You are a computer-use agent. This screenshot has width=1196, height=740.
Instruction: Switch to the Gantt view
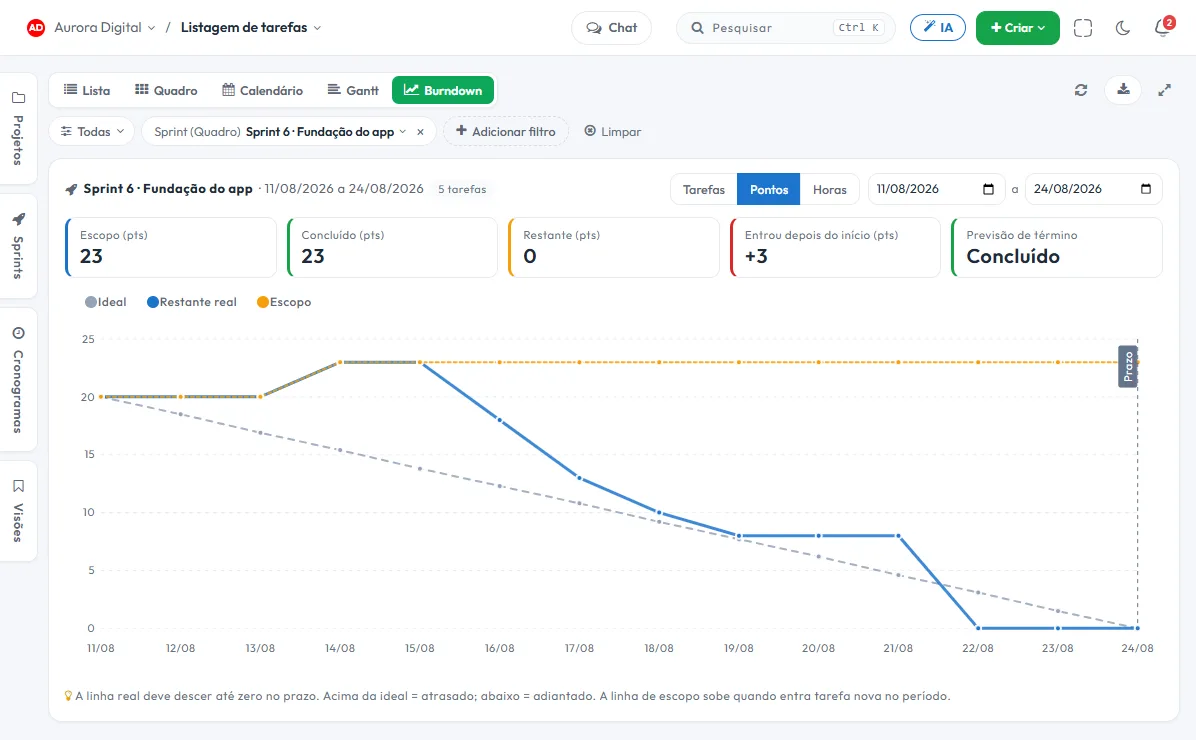click(x=352, y=90)
